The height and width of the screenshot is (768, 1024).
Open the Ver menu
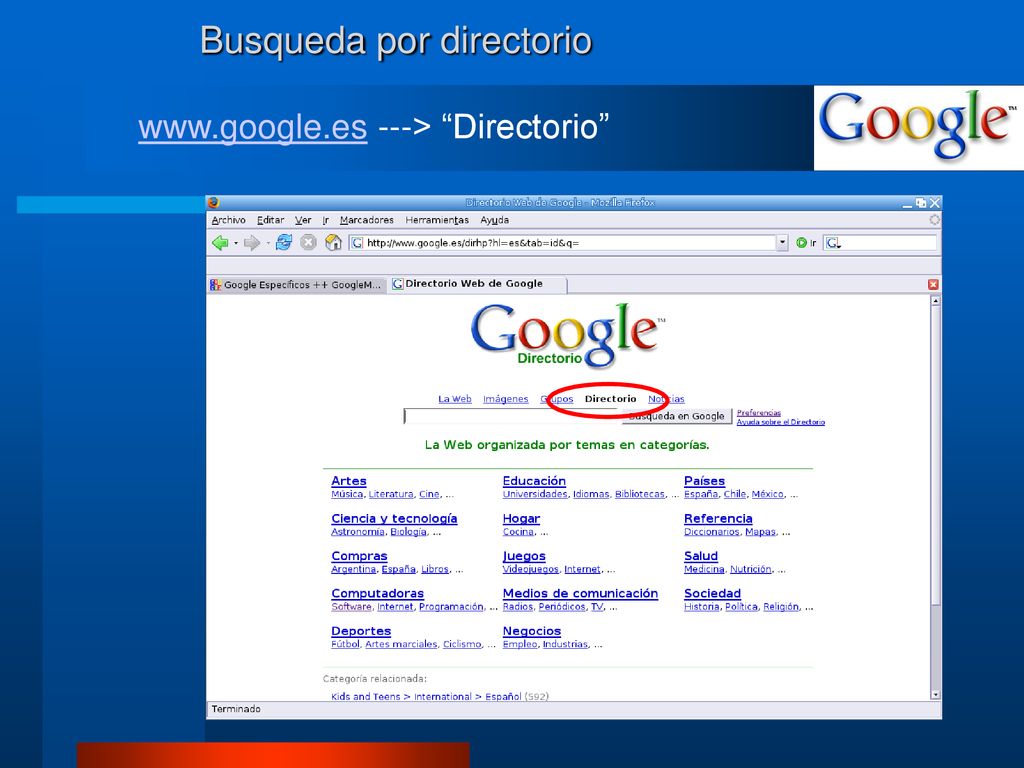[x=303, y=220]
